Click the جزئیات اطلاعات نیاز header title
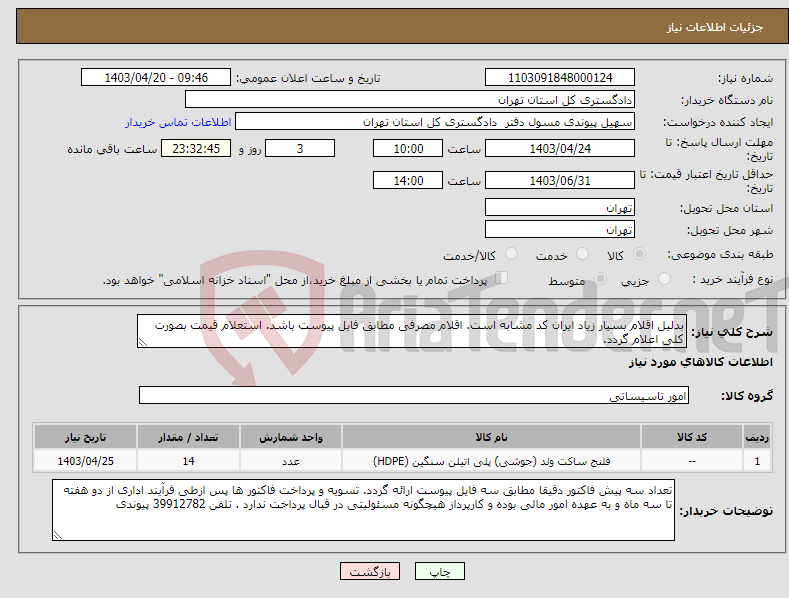 (x=715, y=27)
